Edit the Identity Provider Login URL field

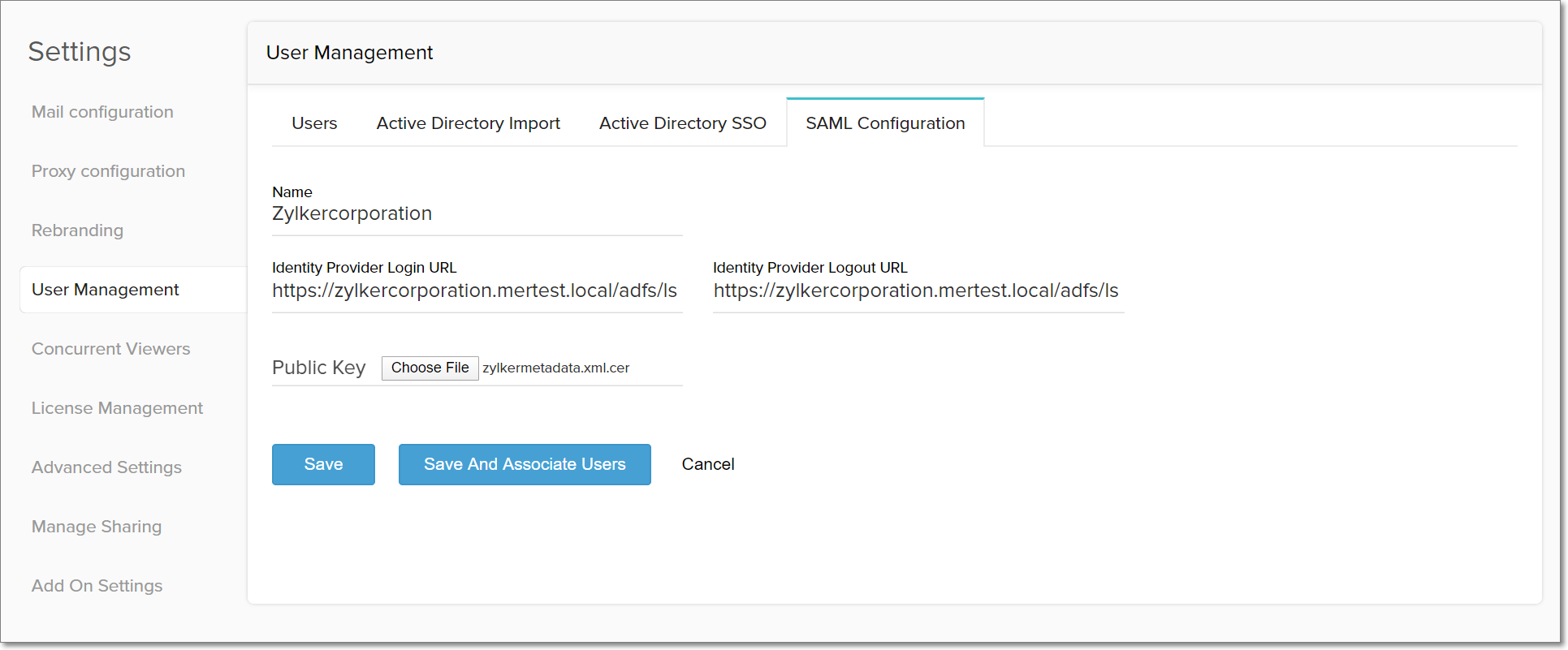click(476, 291)
